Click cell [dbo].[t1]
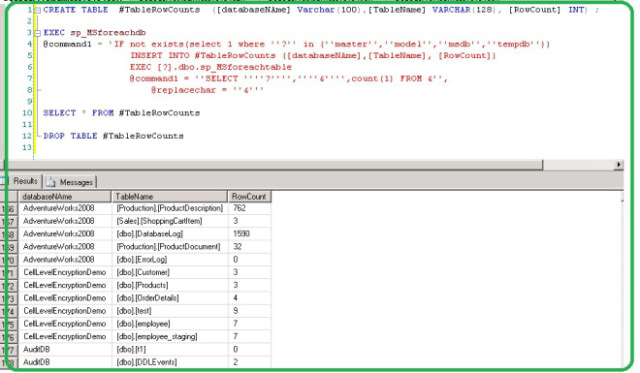 [x=169, y=349]
